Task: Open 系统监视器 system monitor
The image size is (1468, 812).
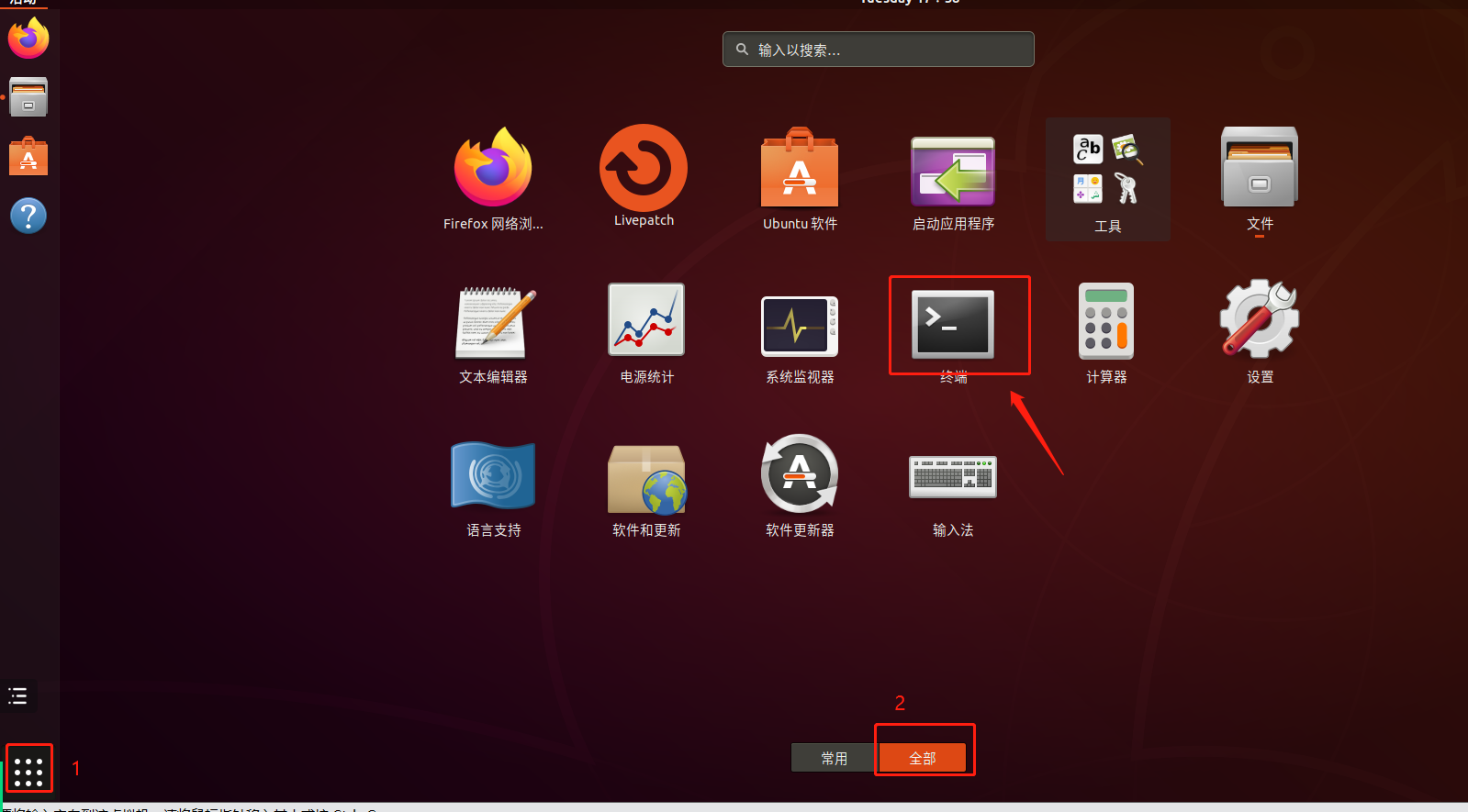Action: [x=800, y=326]
